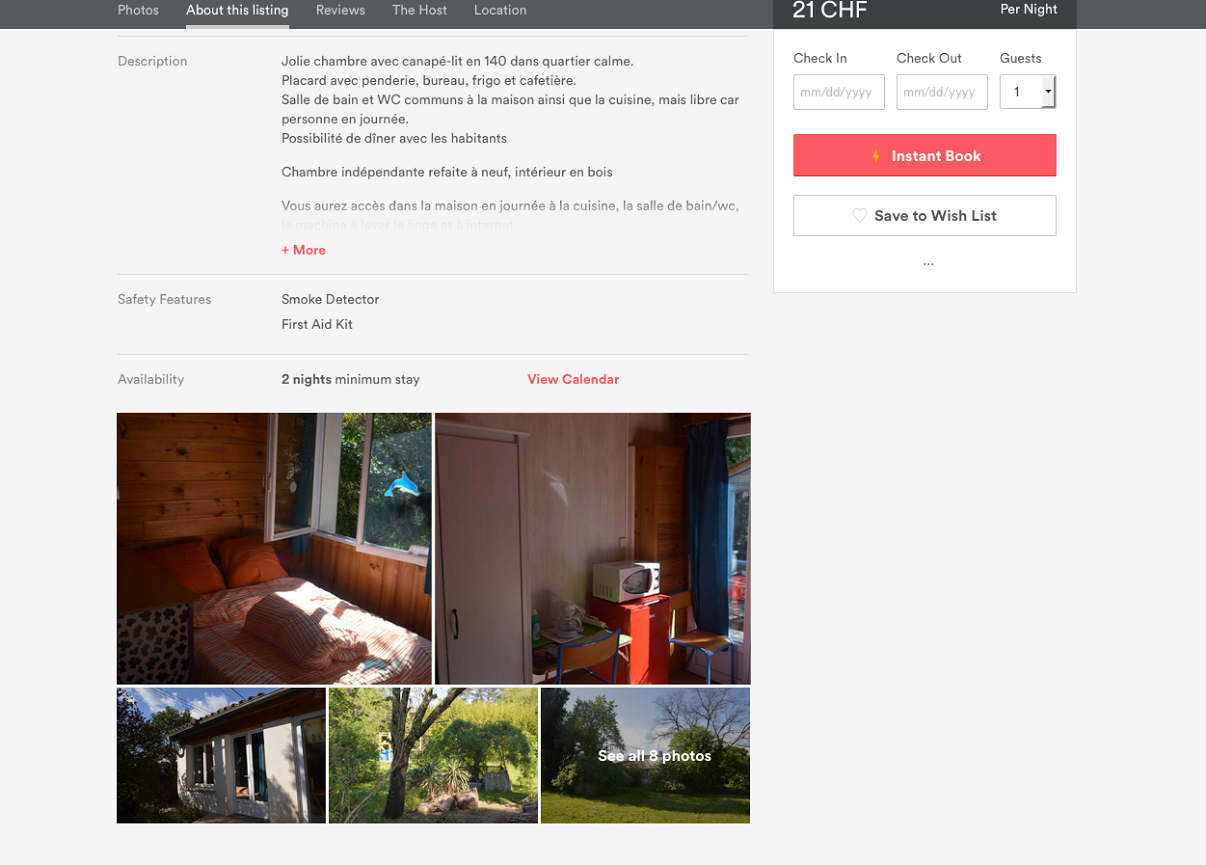The height and width of the screenshot is (865, 1206).
Task: Open the Guests dropdown arrow
Action: 1048,92
